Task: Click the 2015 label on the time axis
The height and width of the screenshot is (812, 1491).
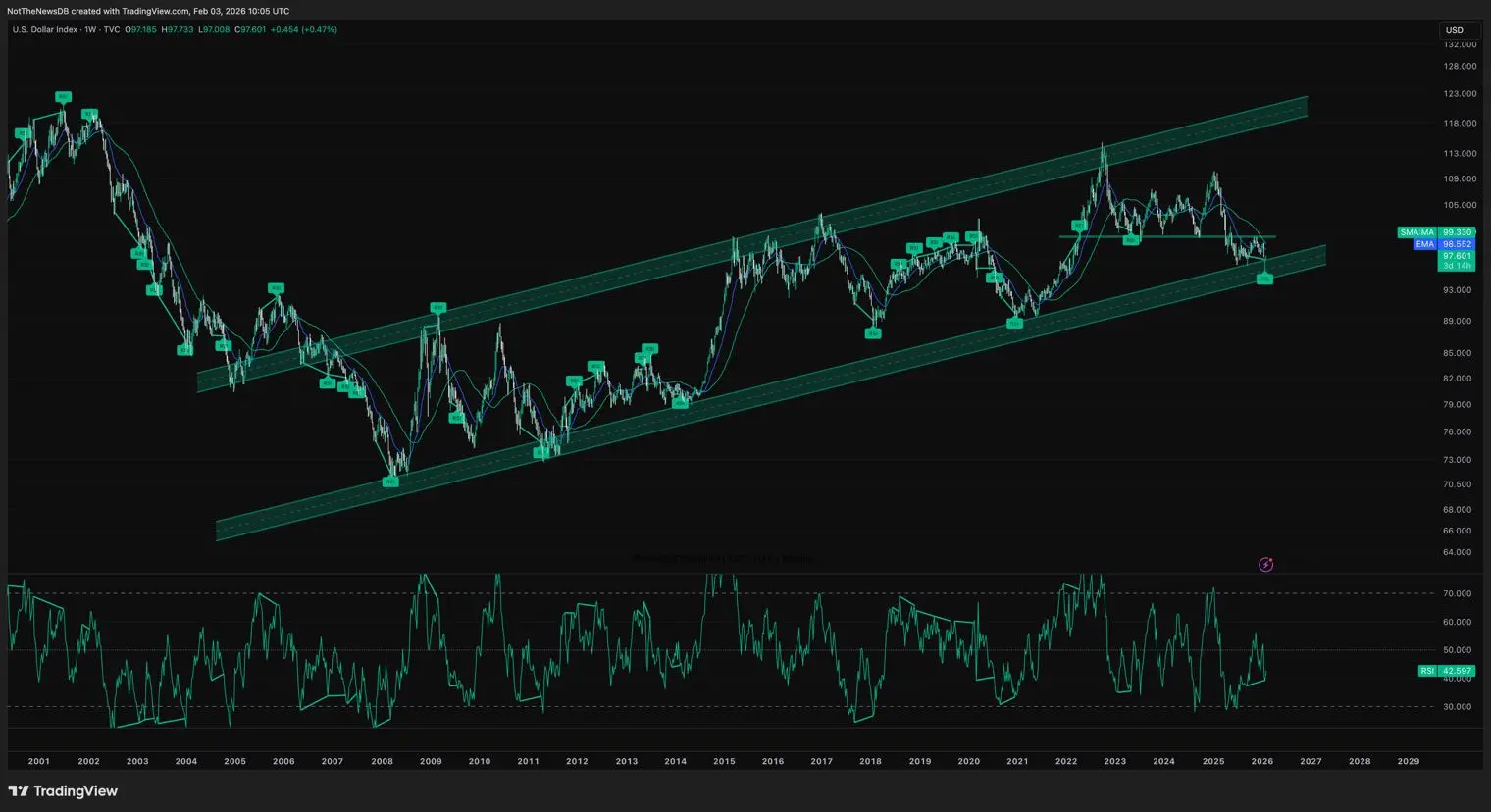Action: coord(724,761)
